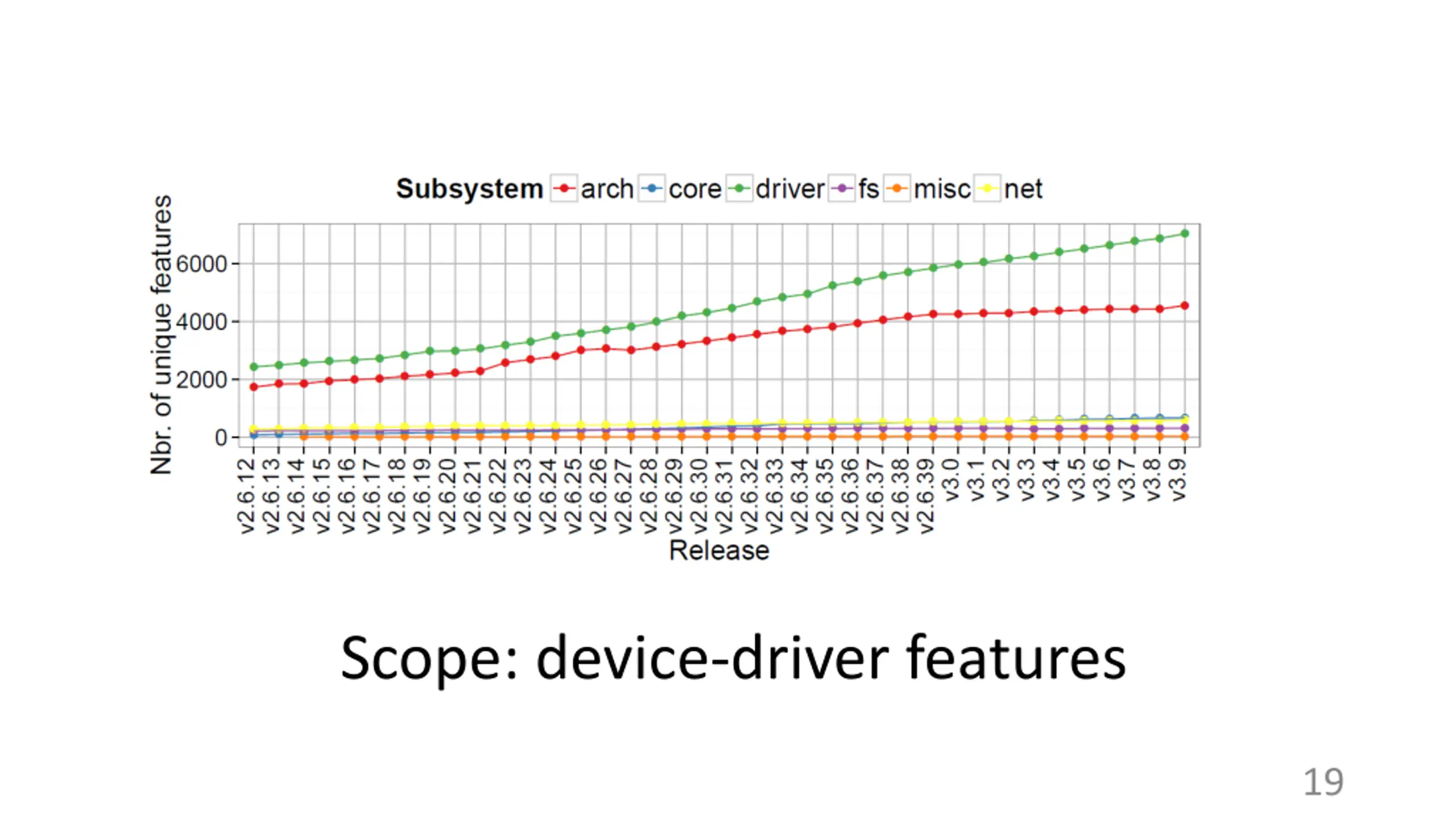Select the 'Subsystem' legend title
The width and height of the screenshot is (1456, 819).
click(x=470, y=189)
